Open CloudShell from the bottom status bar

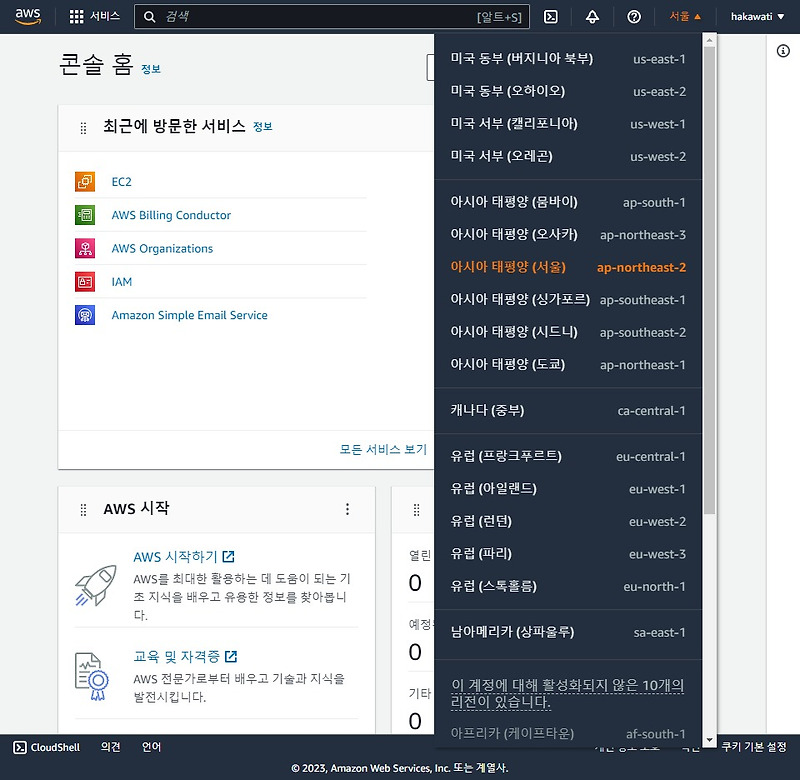point(45,747)
